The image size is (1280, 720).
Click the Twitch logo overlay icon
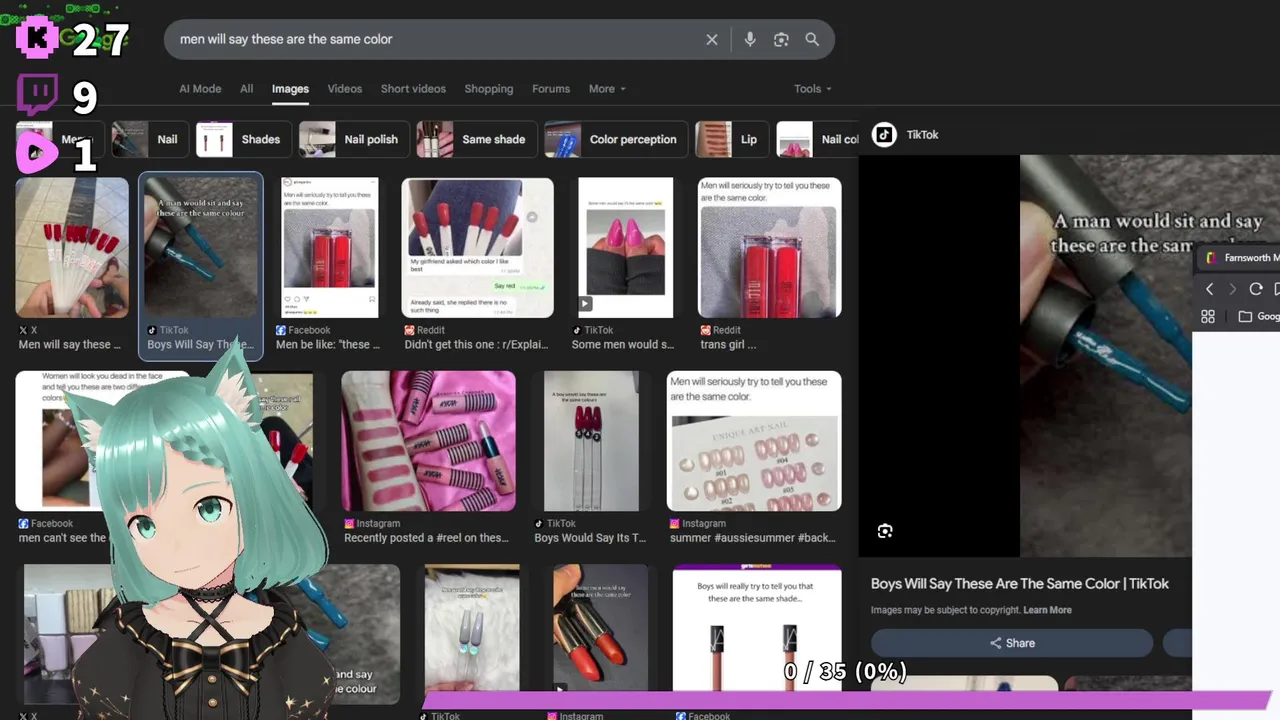point(38,96)
